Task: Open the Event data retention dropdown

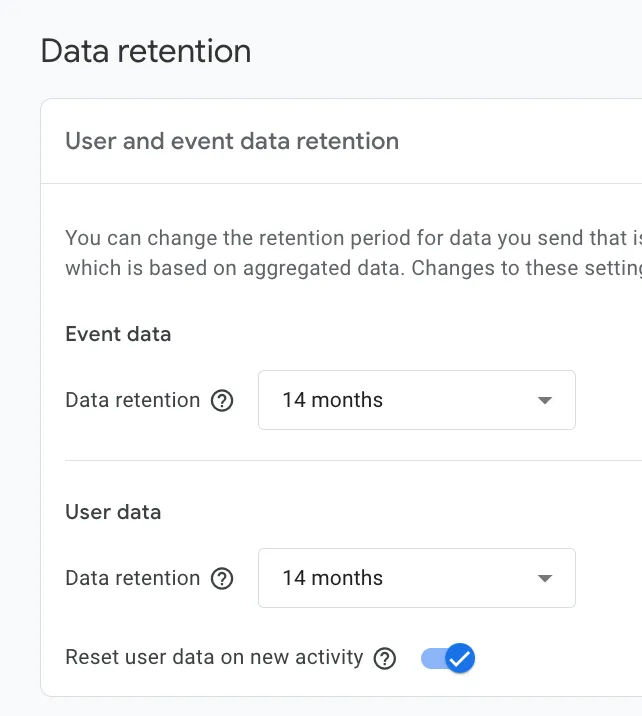Action: [x=416, y=400]
